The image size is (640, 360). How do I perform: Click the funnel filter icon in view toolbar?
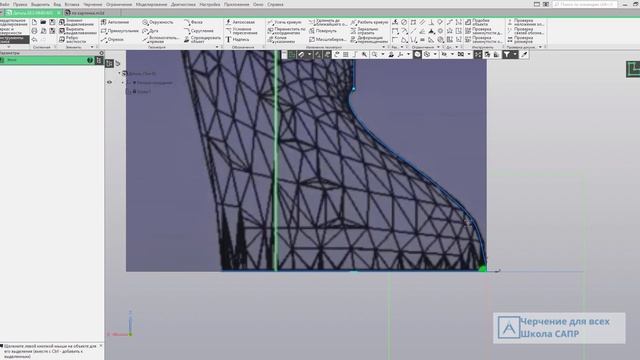click(x=507, y=54)
